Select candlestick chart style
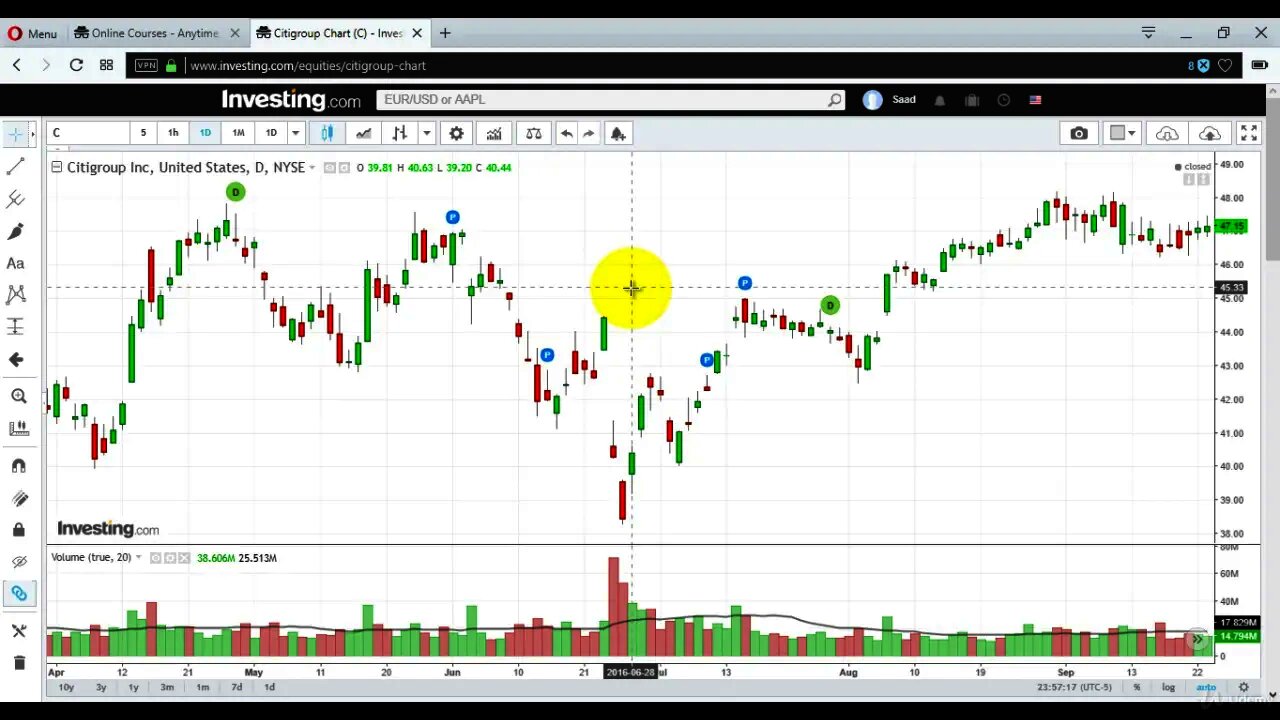Screen dimensions: 1280x720 [x=327, y=133]
